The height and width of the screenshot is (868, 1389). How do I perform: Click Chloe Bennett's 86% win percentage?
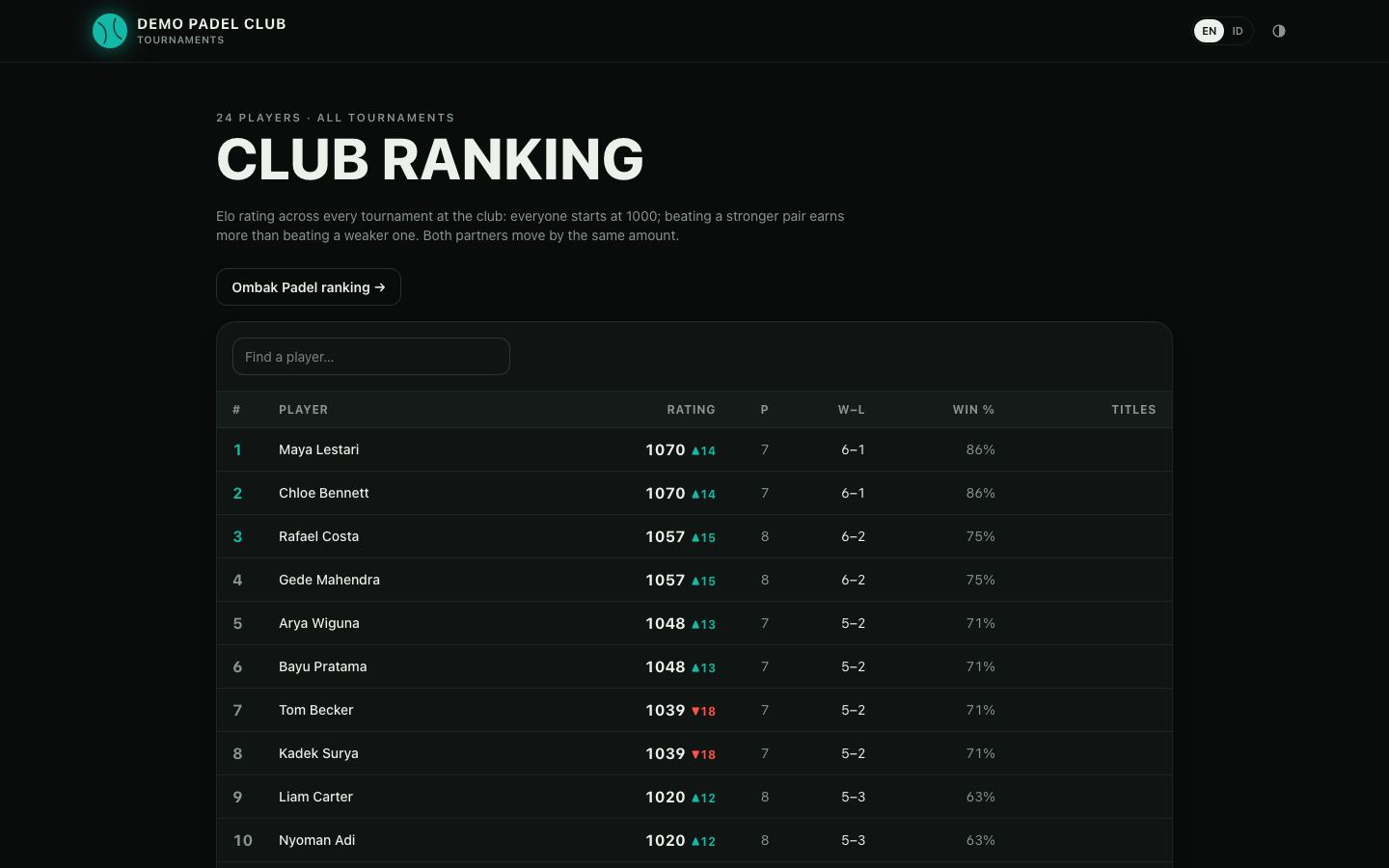980,493
